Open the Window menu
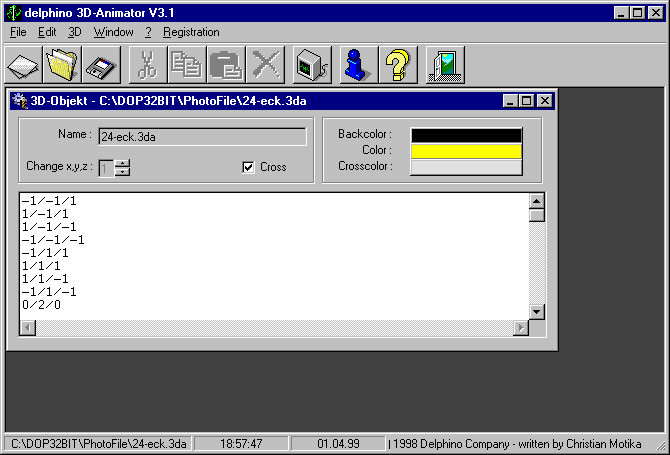The width and height of the screenshot is (670, 455). point(114,32)
